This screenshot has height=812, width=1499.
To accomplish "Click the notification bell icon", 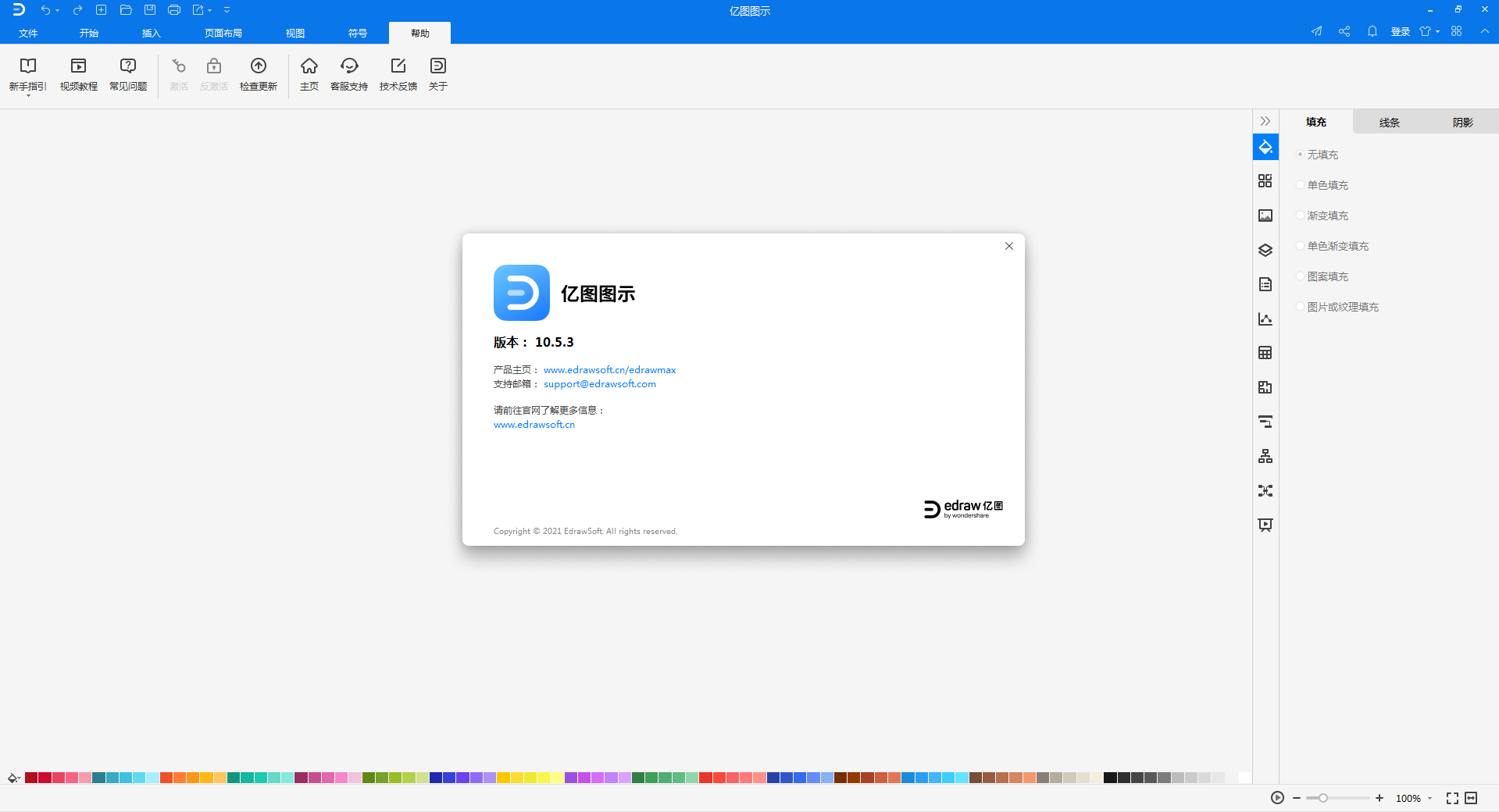I will [1372, 31].
